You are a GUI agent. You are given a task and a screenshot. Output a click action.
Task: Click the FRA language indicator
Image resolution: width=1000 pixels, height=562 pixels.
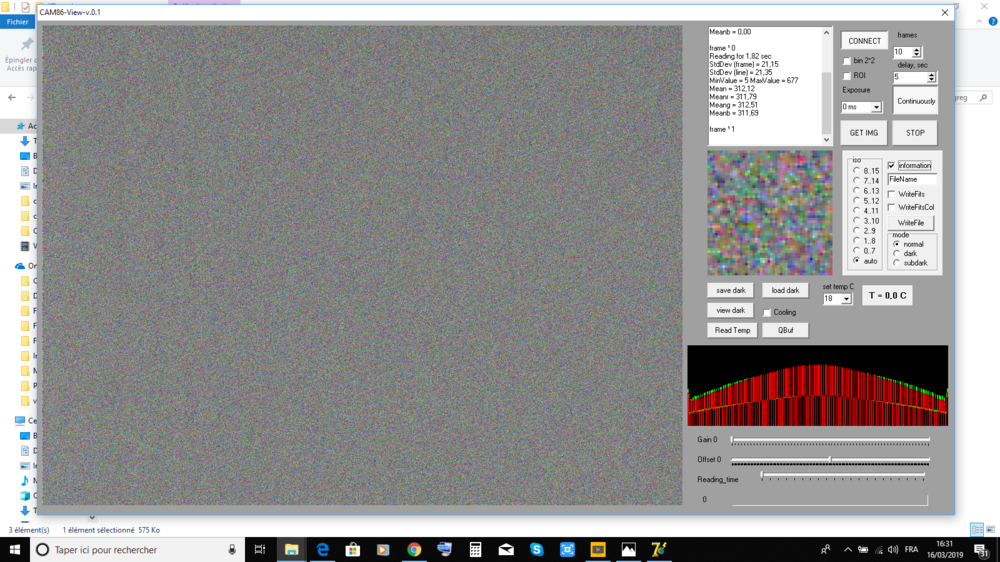[x=912, y=549]
